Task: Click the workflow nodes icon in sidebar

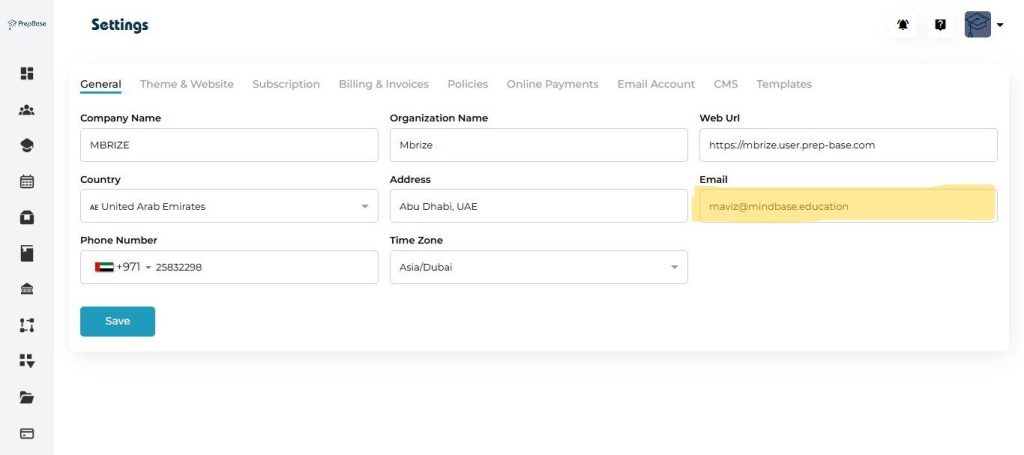Action: pos(27,325)
